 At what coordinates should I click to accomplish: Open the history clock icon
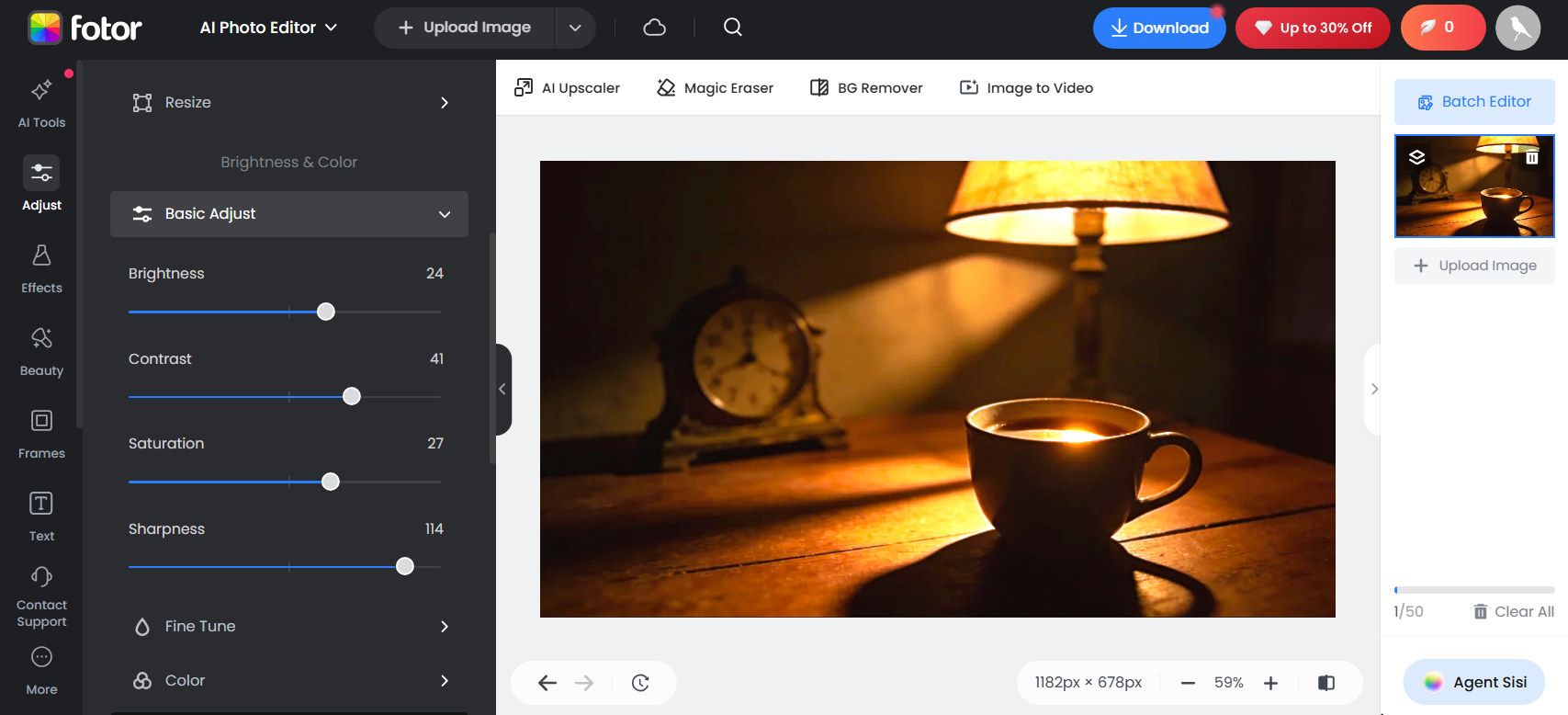[640, 683]
